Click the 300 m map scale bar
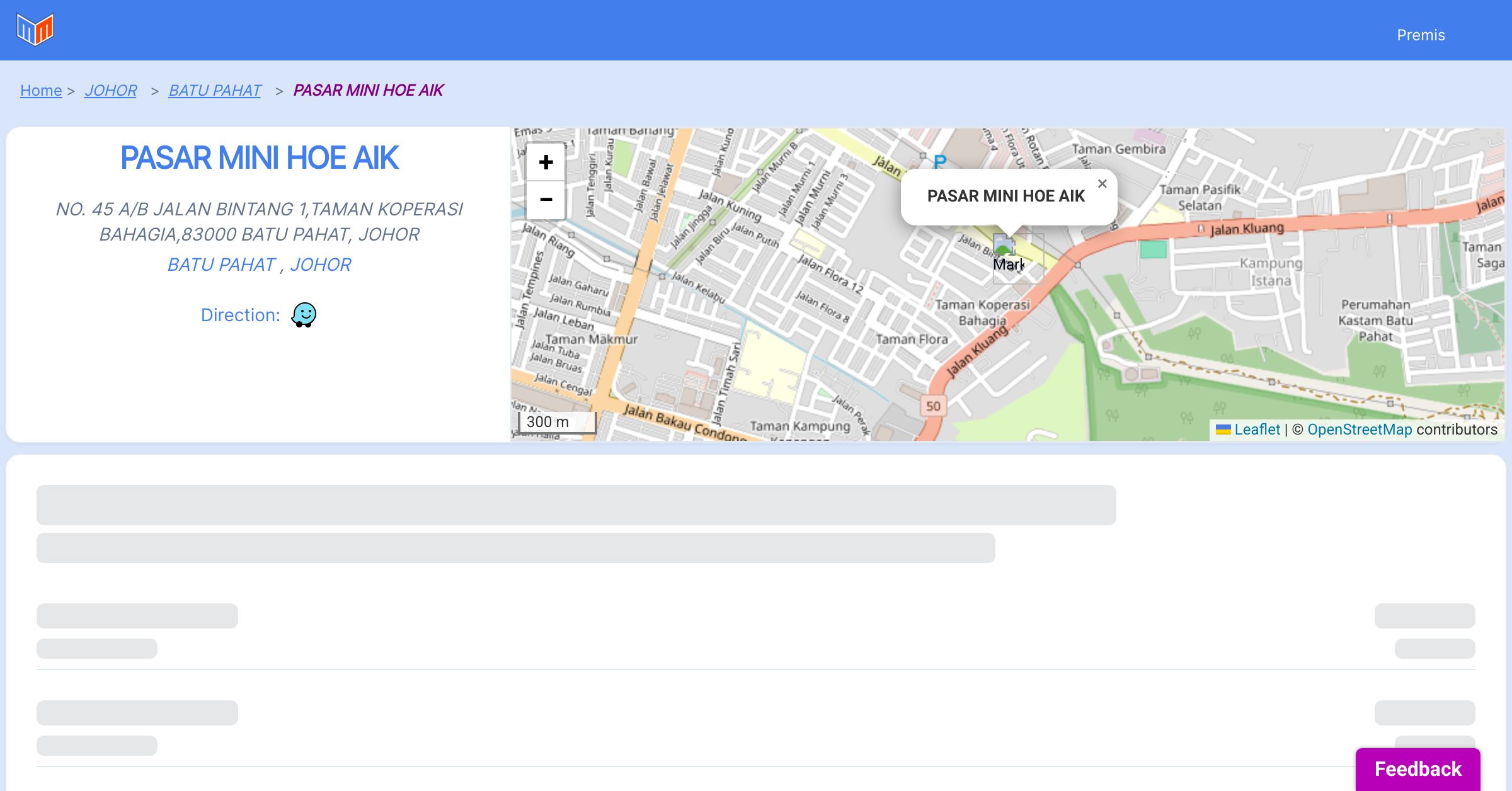Viewport: 1512px width, 791px height. tap(557, 422)
